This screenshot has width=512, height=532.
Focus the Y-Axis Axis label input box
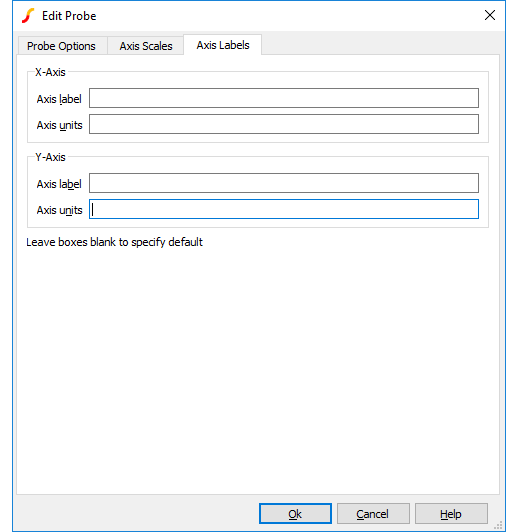coord(284,183)
